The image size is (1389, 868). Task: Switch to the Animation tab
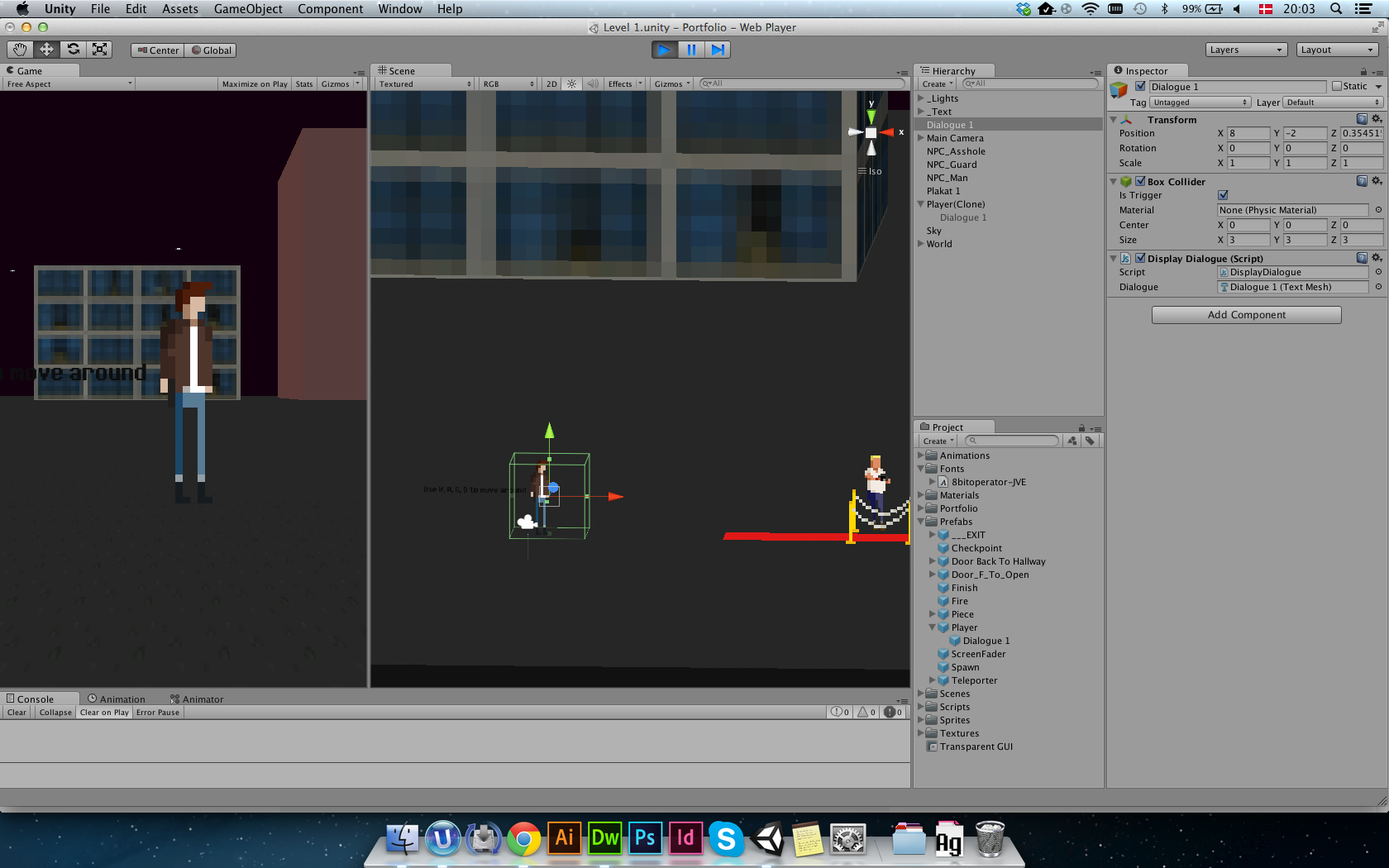pyautogui.click(x=116, y=699)
